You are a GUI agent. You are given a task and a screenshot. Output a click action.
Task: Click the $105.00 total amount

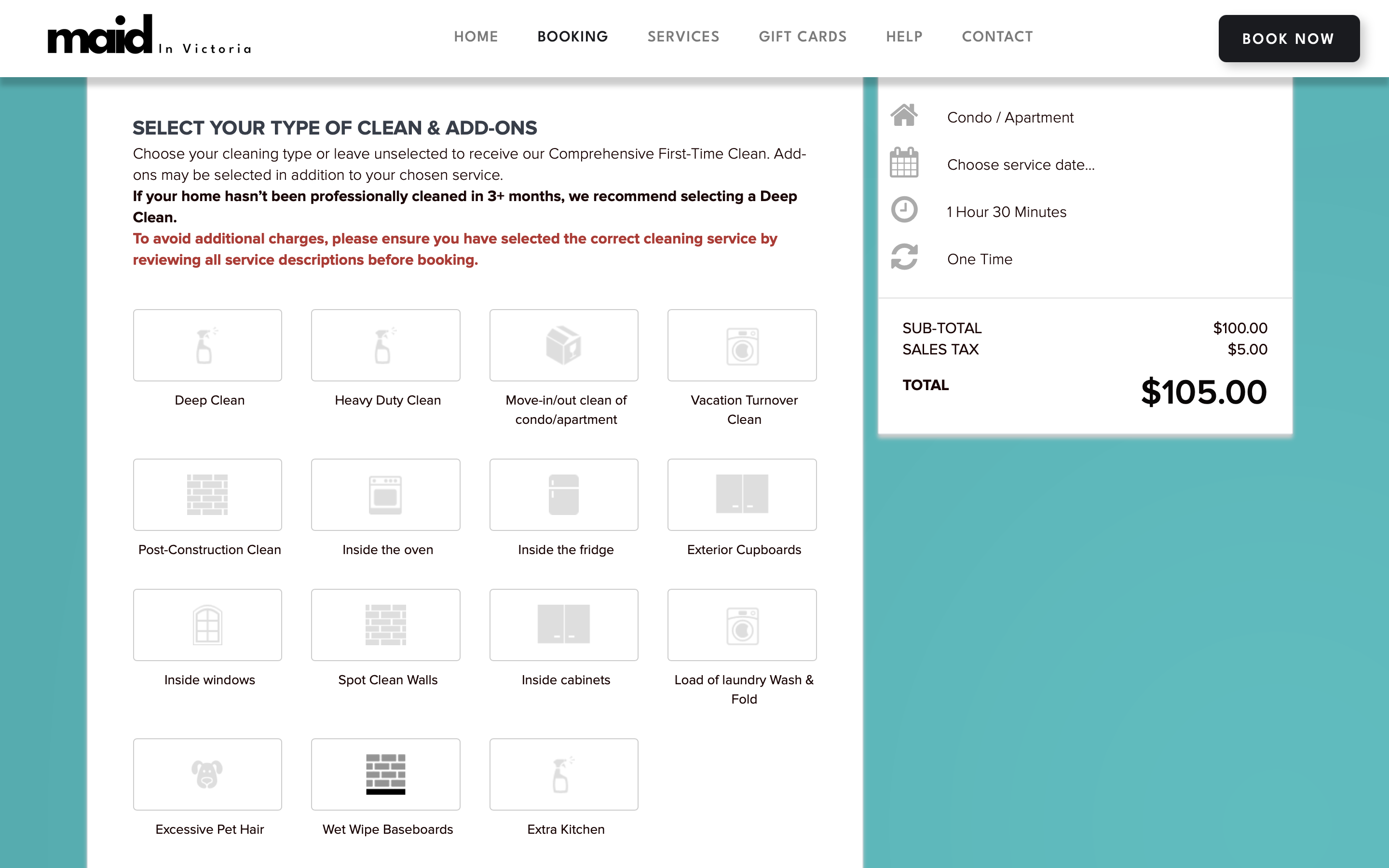[x=1204, y=392]
